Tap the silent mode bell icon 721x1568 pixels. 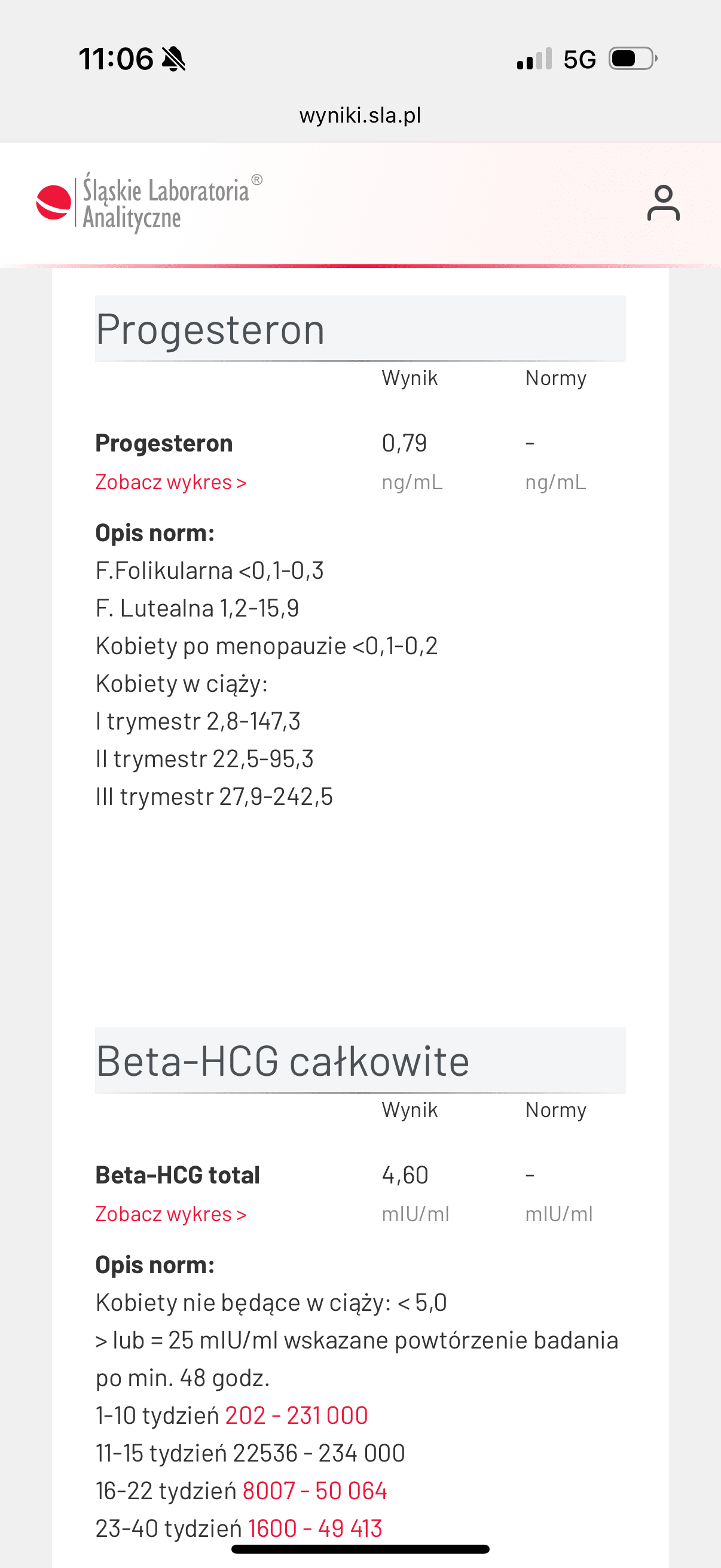coord(173,59)
